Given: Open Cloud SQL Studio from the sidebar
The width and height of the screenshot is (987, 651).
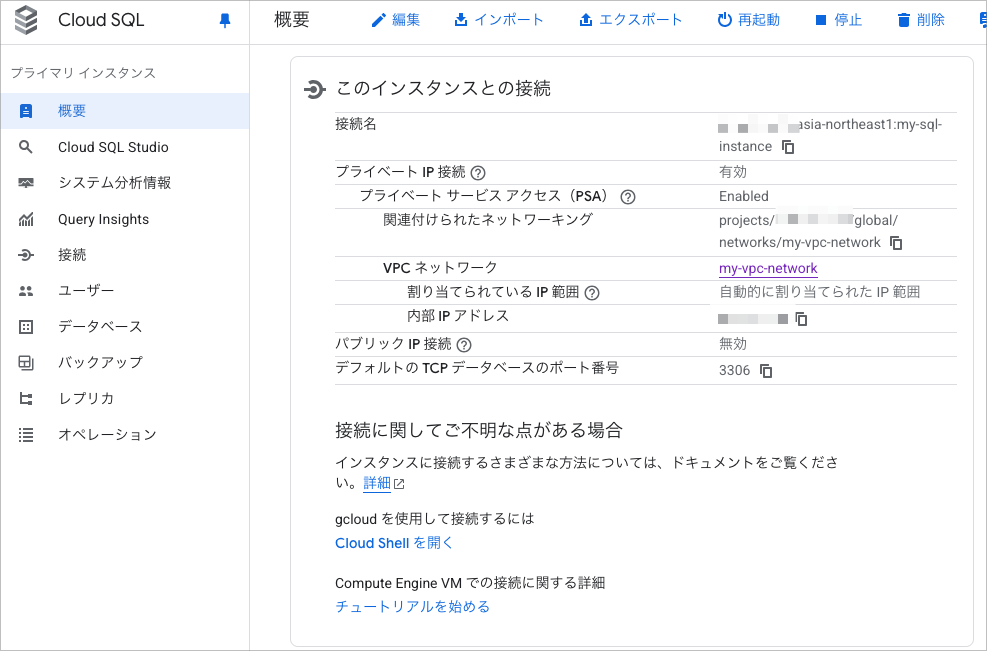Looking at the screenshot, I should pyautogui.click(x=125, y=147).
